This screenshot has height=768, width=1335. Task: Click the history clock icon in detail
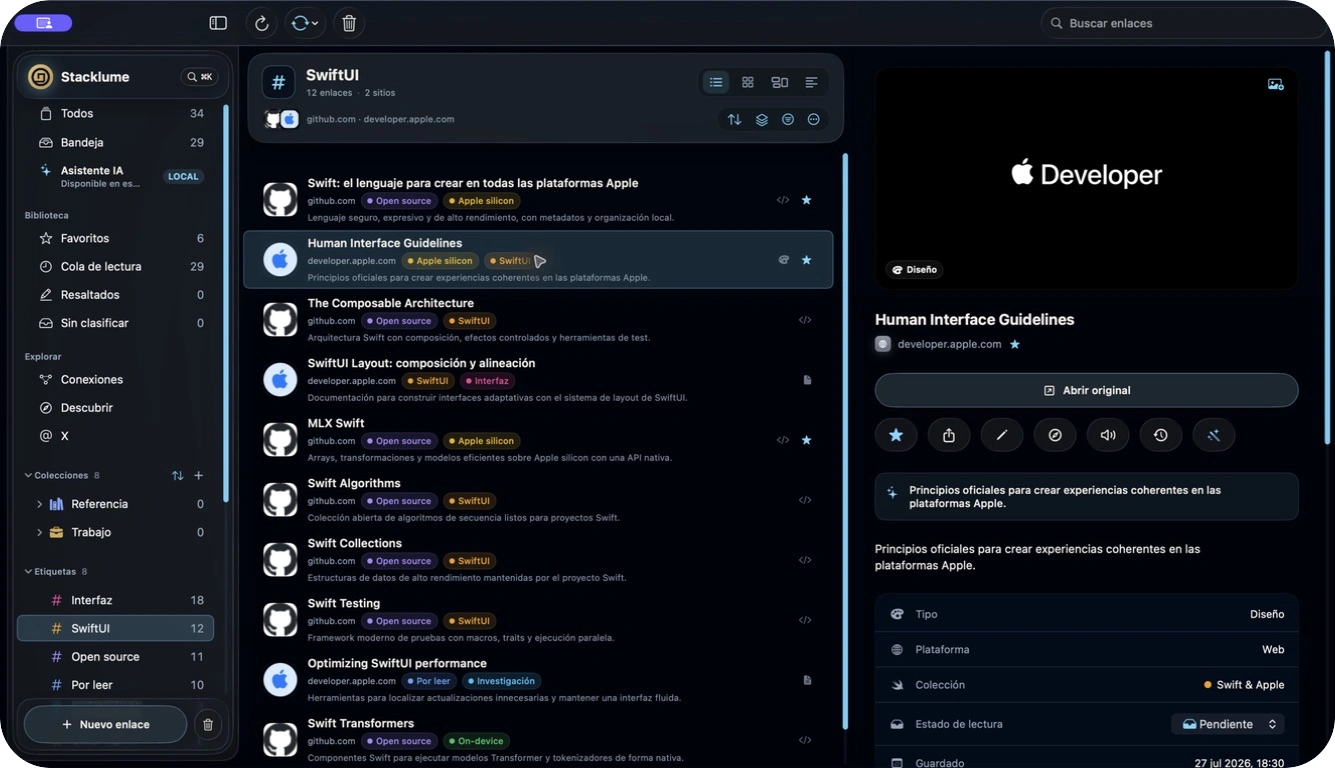pos(1161,435)
